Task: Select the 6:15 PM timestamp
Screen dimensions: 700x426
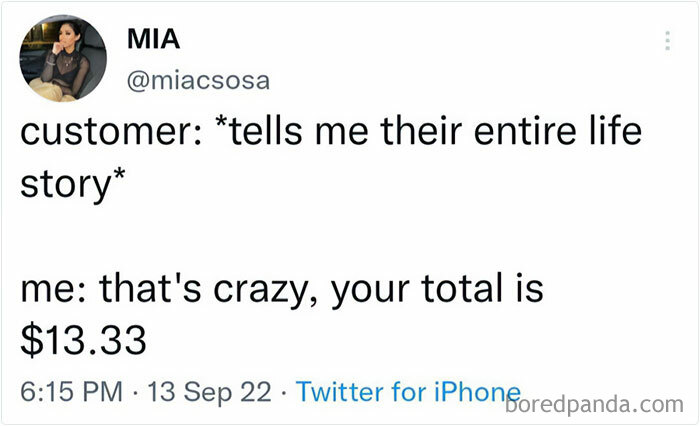Action: click(x=71, y=392)
